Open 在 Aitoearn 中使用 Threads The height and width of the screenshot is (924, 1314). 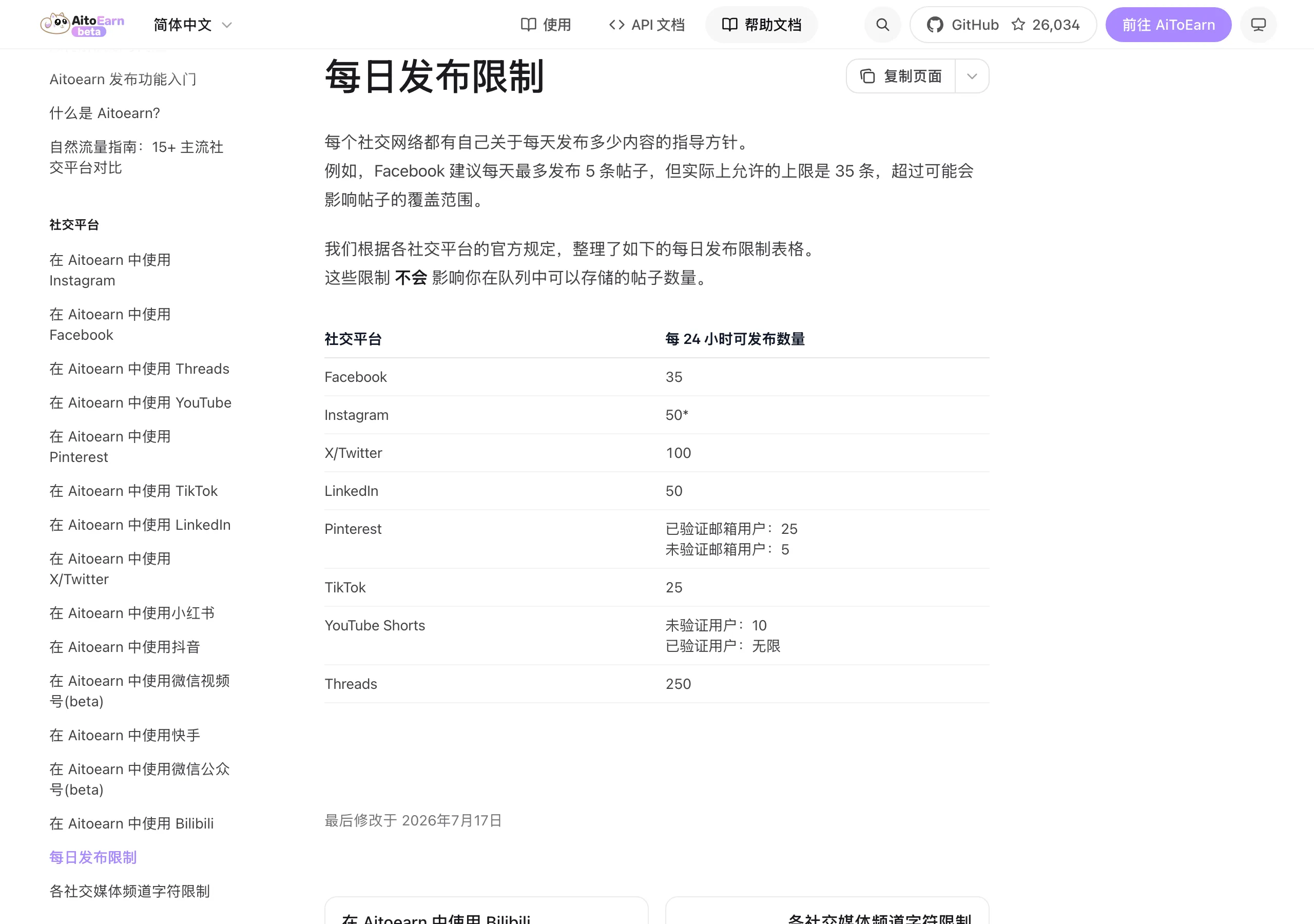coord(139,368)
